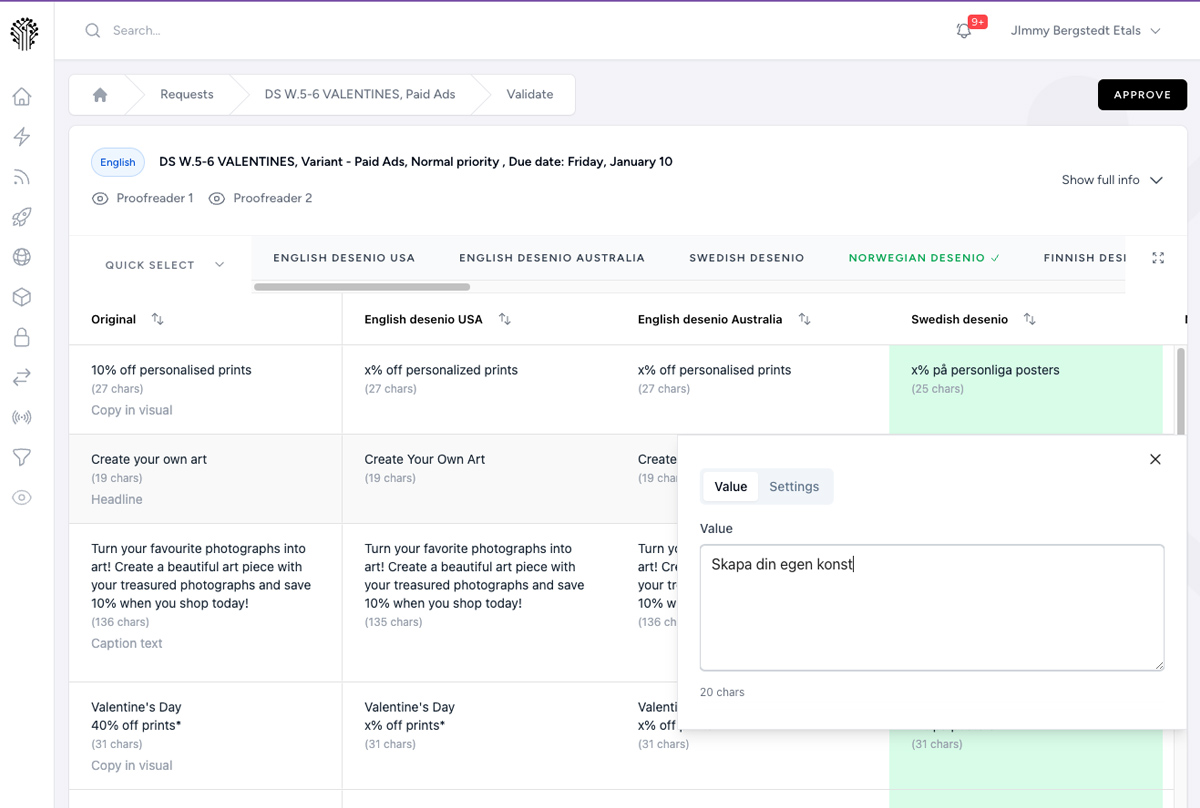Open the cube sidebar icon
The height and width of the screenshot is (808, 1200).
pyautogui.click(x=22, y=297)
